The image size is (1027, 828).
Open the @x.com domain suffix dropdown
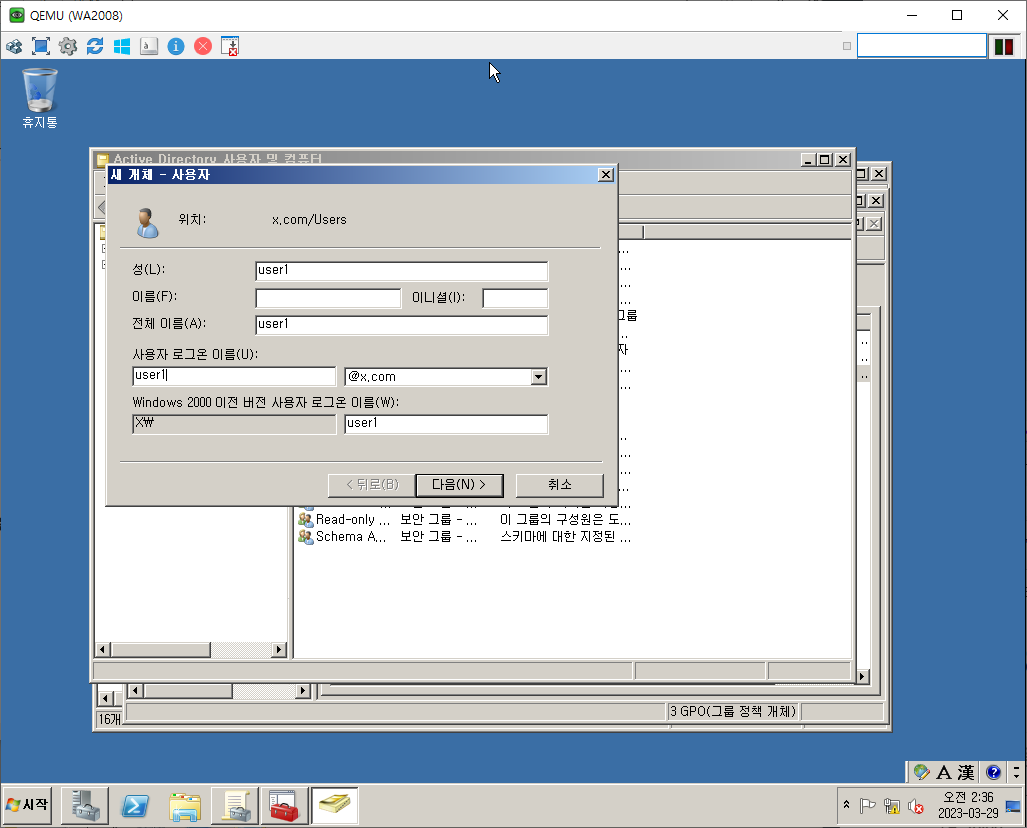538,377
